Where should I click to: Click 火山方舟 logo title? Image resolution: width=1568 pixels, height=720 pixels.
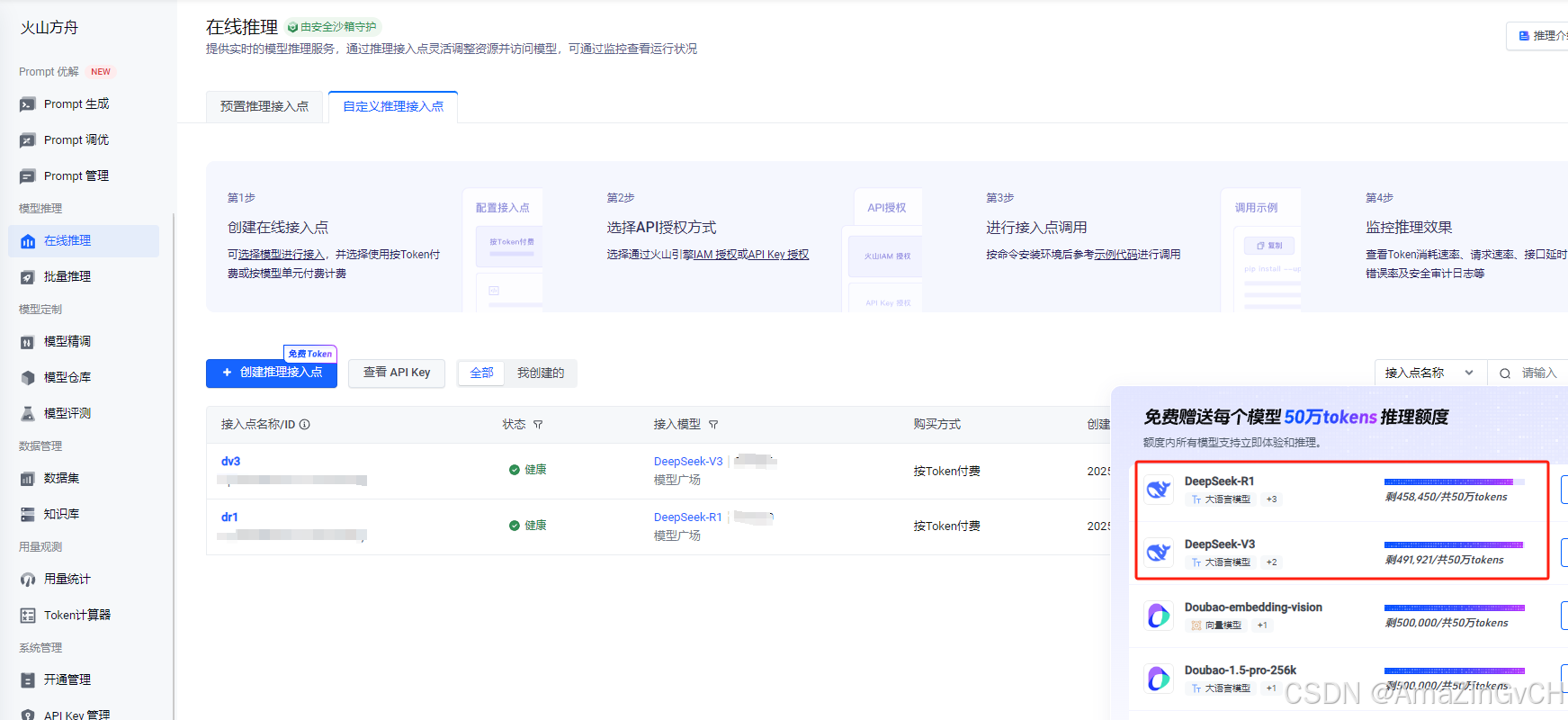point(49,28)
